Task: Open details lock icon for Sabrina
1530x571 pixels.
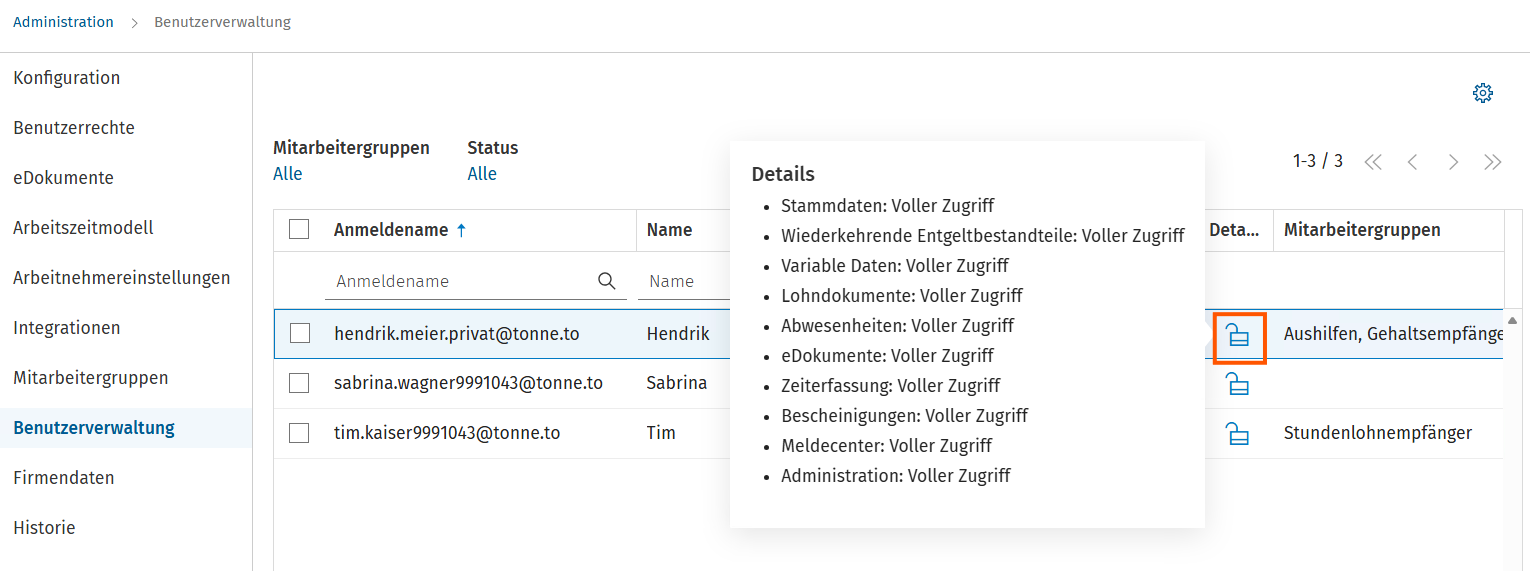Action: pyautogui.click(x=1238, y=384)
